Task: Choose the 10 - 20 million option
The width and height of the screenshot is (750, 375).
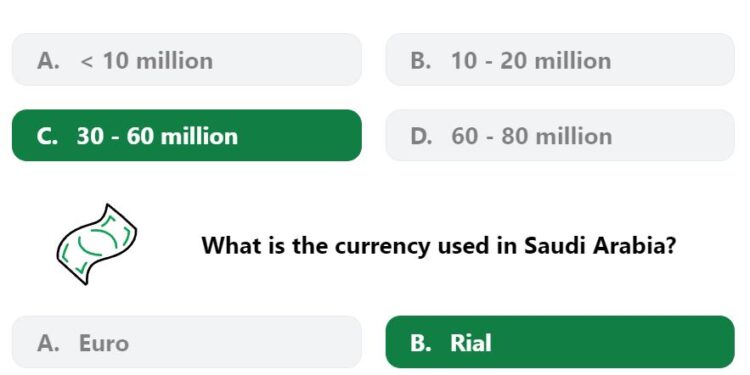Action: [x=560, y=60]
